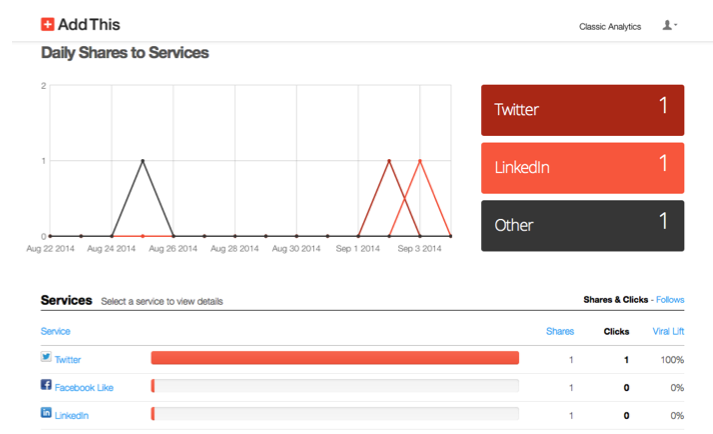Click the orange LinkedIn peak on Sep 3
Image resolution: width=713 pixels, height=434 pixels.
[x=420, y=161]
